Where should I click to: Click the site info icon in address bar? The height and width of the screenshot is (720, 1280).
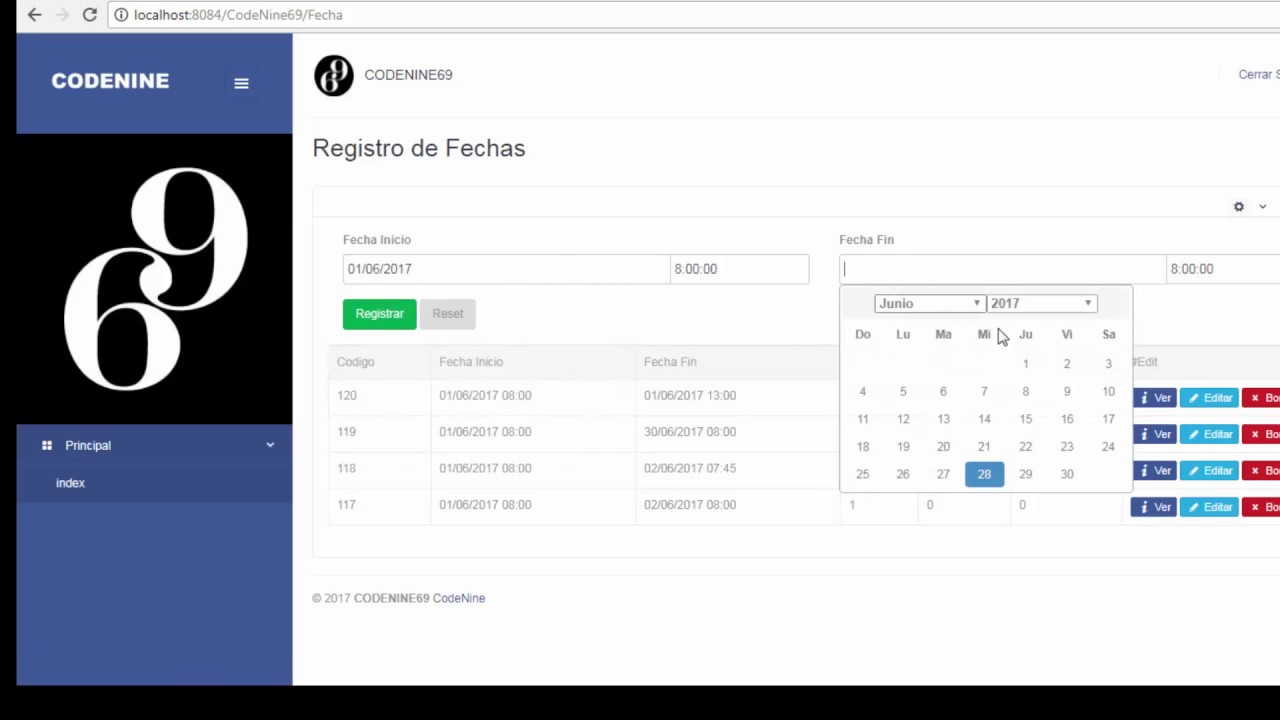pyautogui.click(x=121, y=15)
